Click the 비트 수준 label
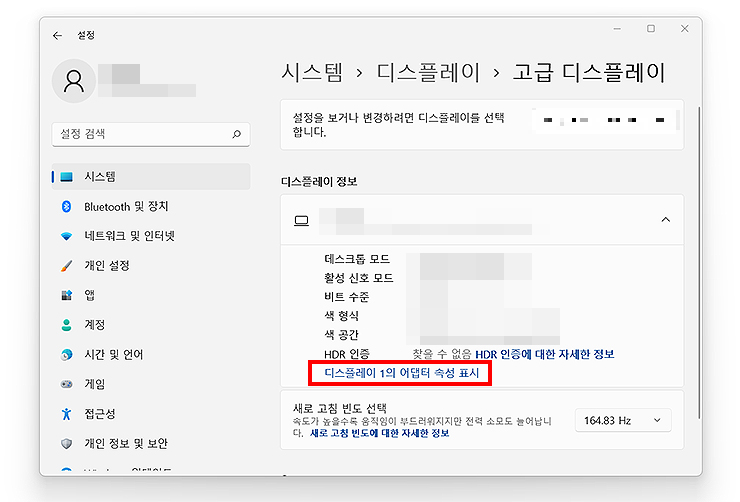 [346, 297]
